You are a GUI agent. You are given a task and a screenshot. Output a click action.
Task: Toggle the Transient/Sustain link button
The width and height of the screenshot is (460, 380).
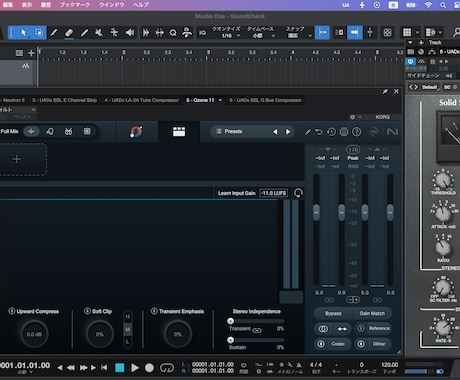[x=257, y=330]
